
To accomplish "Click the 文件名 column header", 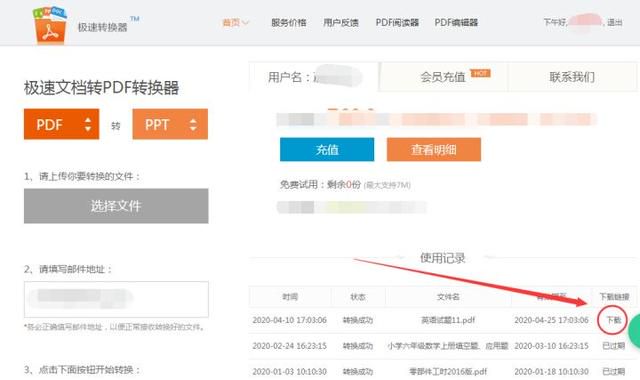I will pos(448,297).
